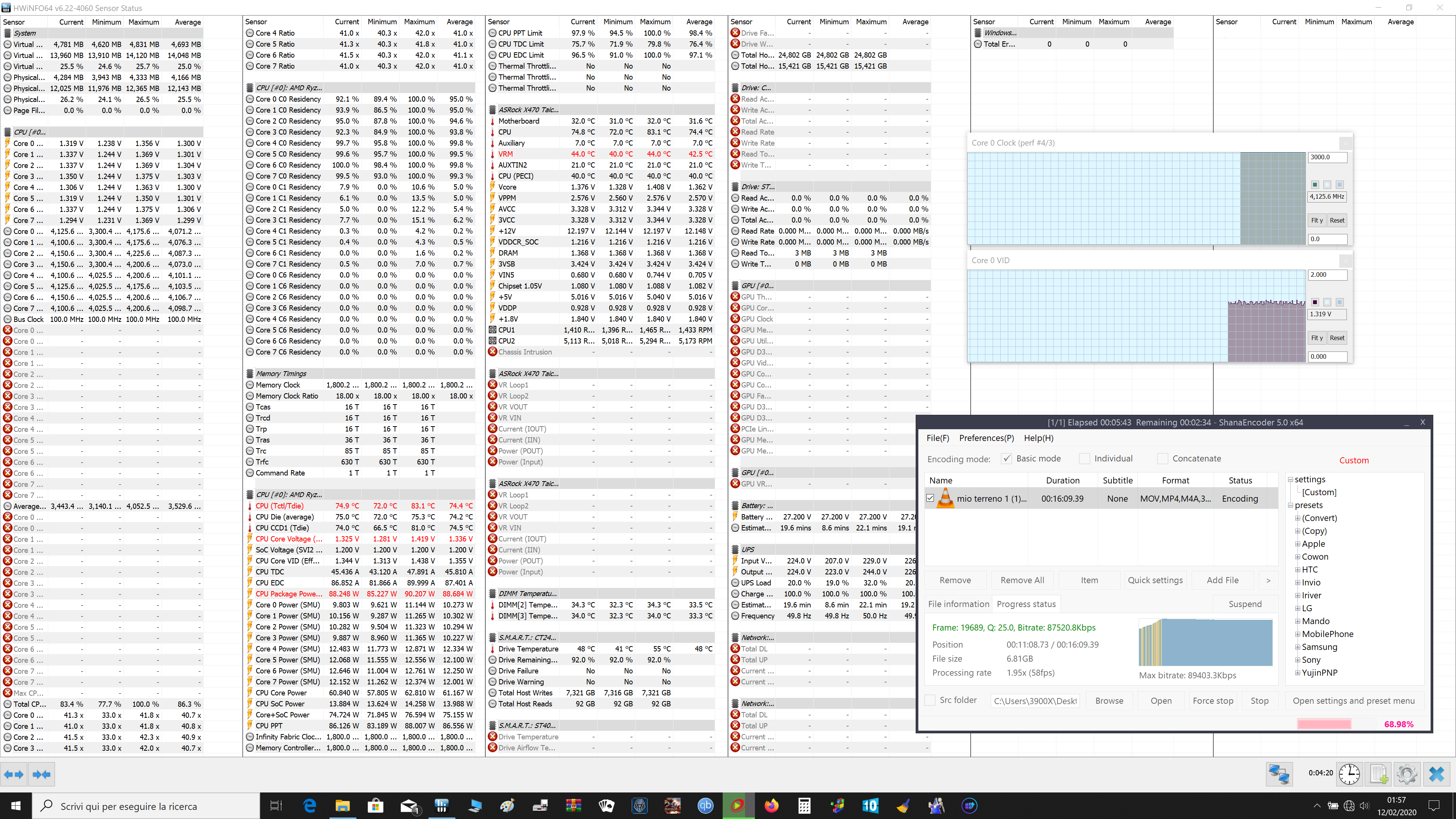Click the red X icon beside Chassis Intrusion sensor
Image resolution: width=1456 pixels, height=819 pixels.
point(492,351)
